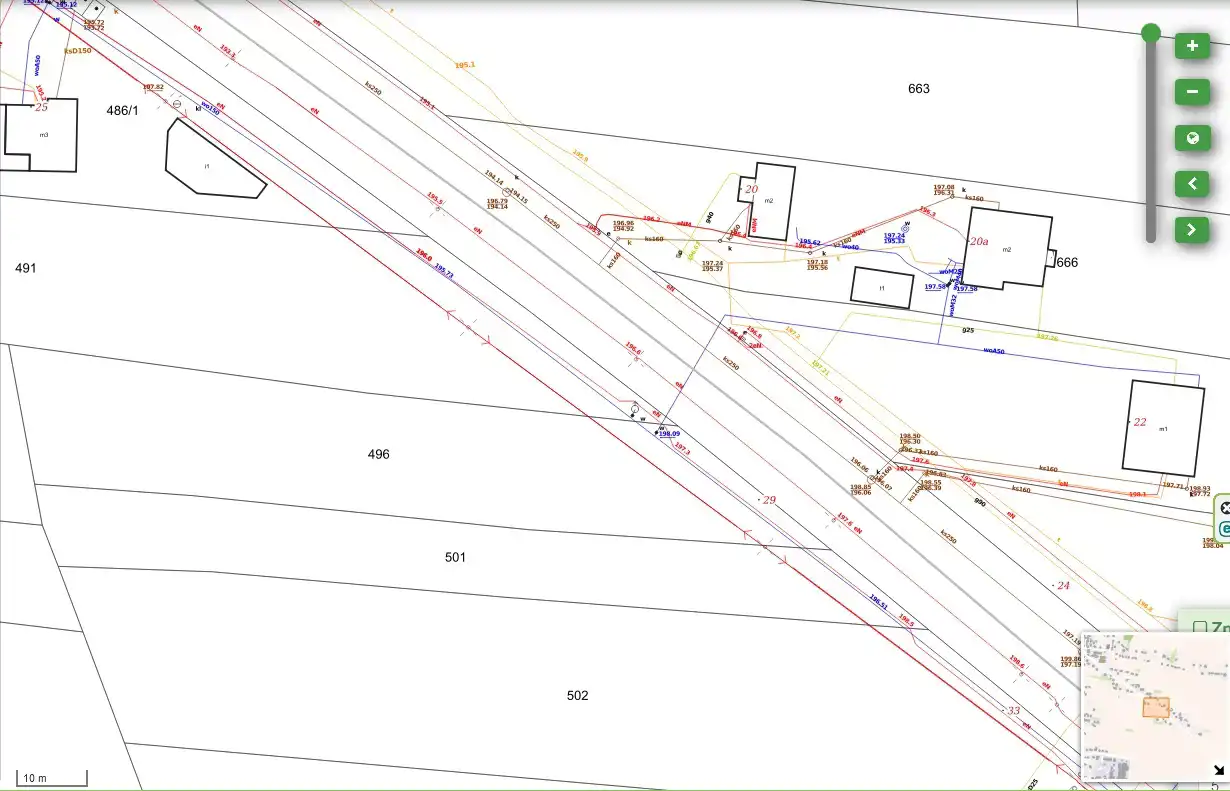Click parcel number 491

click(26, 268)
